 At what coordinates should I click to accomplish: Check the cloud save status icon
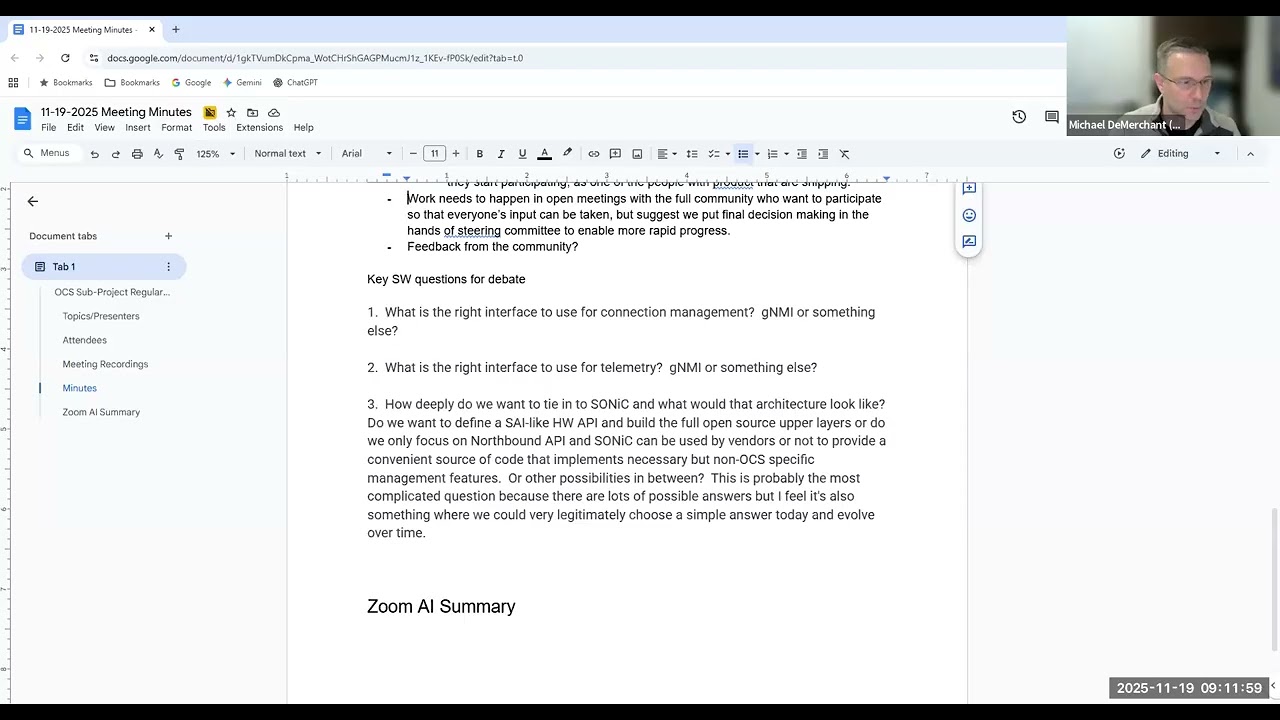tap(274, 113)
